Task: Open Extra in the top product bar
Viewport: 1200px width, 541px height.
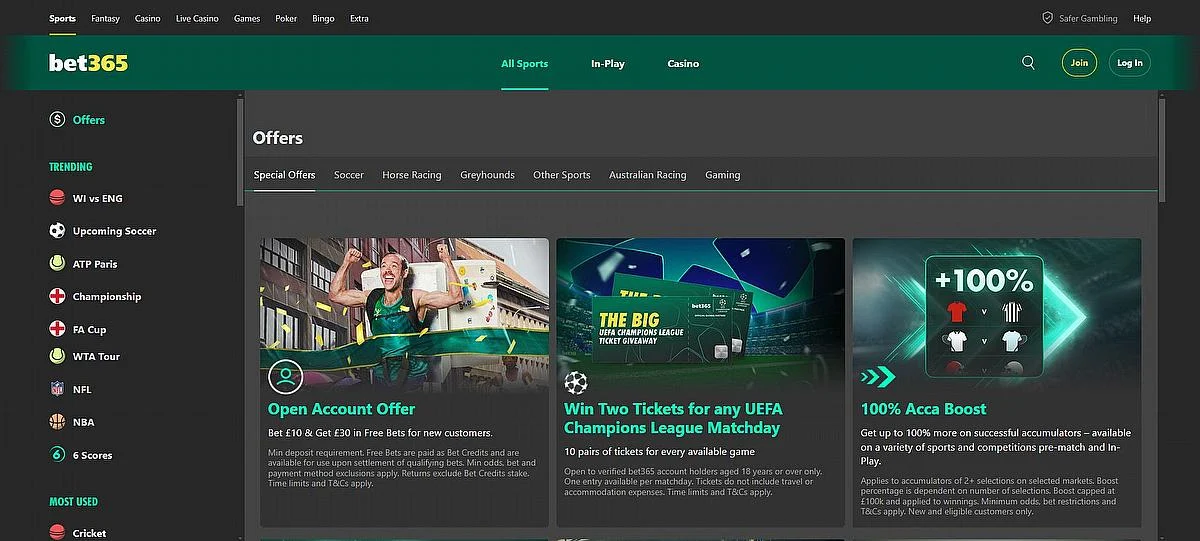Action: click(359, 18)
